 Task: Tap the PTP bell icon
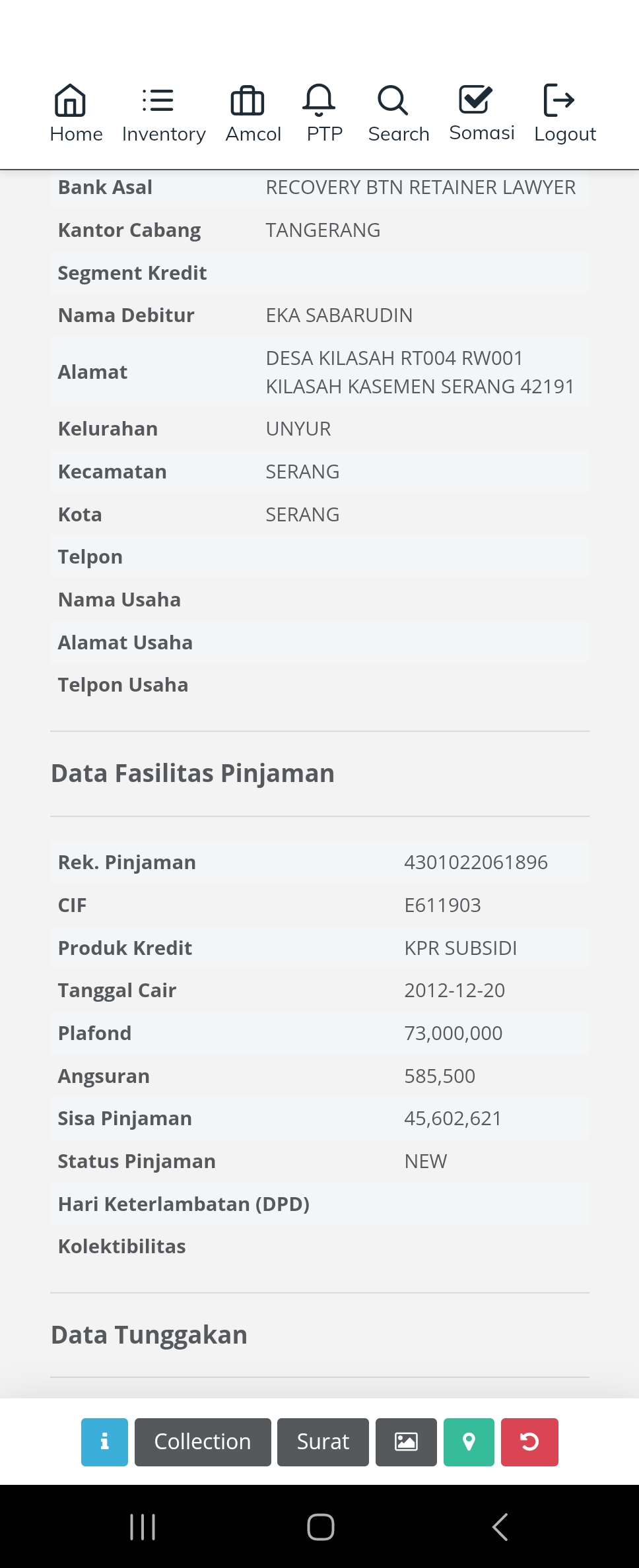pyautogui.click(x=319, y=100)
